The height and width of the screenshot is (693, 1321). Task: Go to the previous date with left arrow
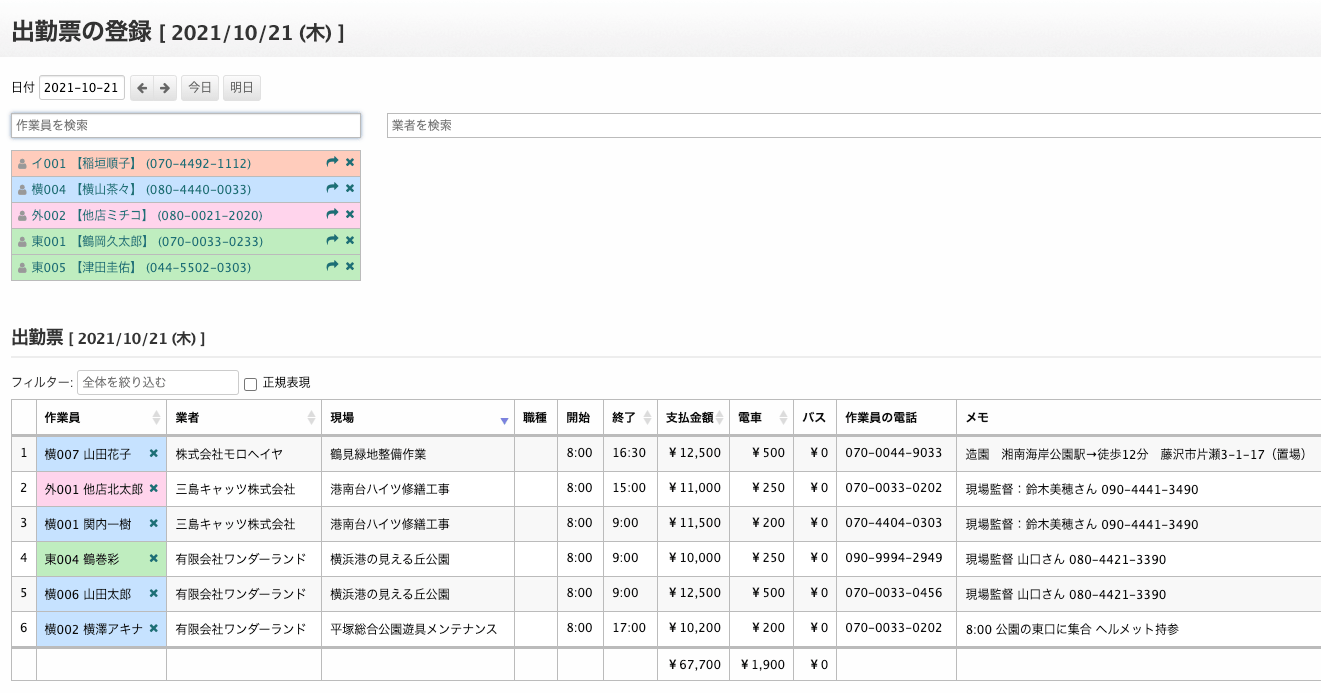(142, 88)
